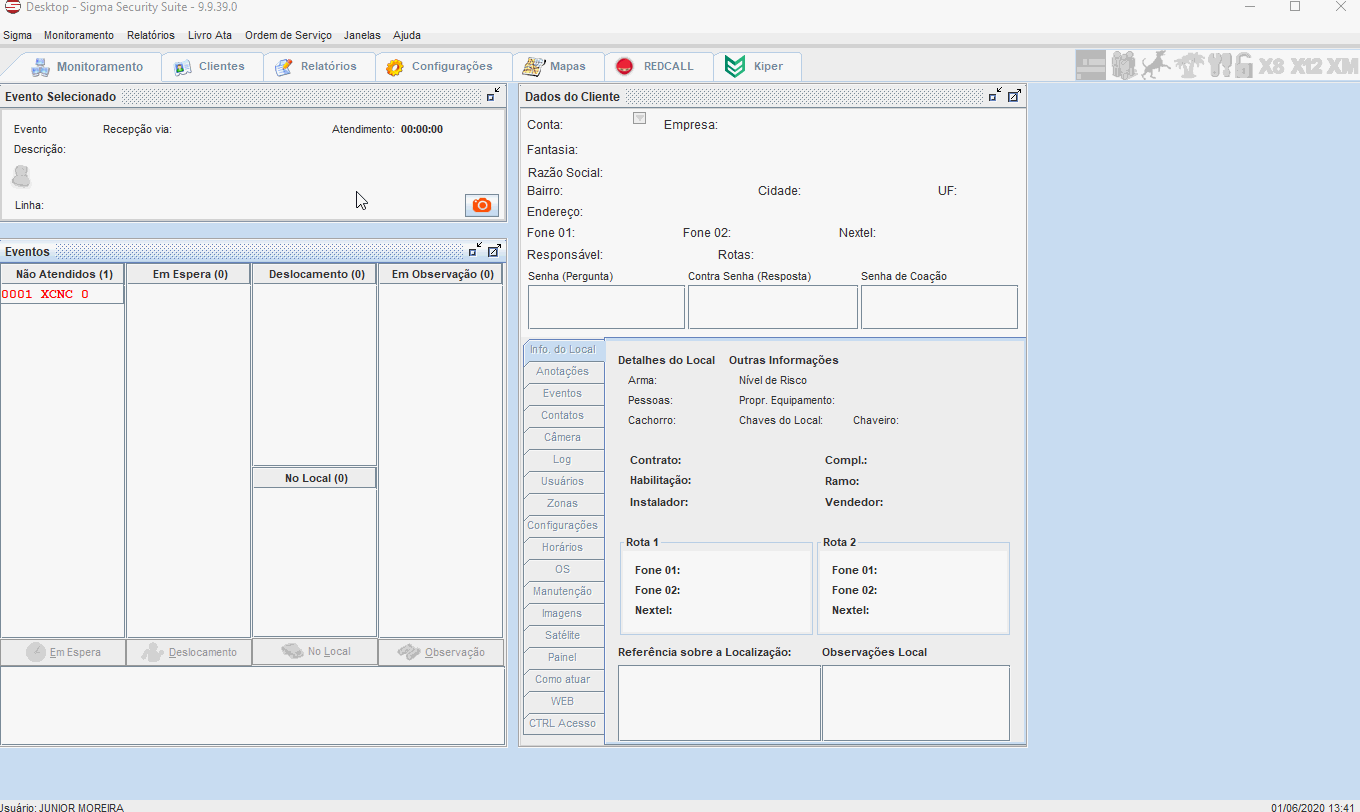1360x812 pixels.
Task: Select the Usuários side tab
Action: [x=563, y=481]
